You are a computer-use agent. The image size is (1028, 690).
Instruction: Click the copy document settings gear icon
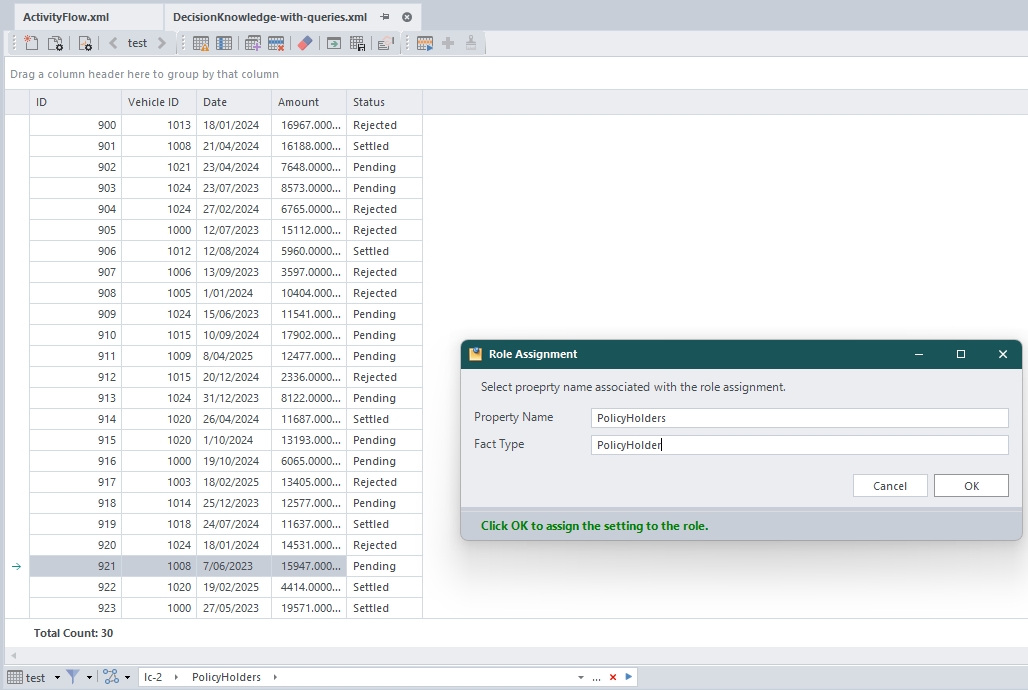(56, 43)
